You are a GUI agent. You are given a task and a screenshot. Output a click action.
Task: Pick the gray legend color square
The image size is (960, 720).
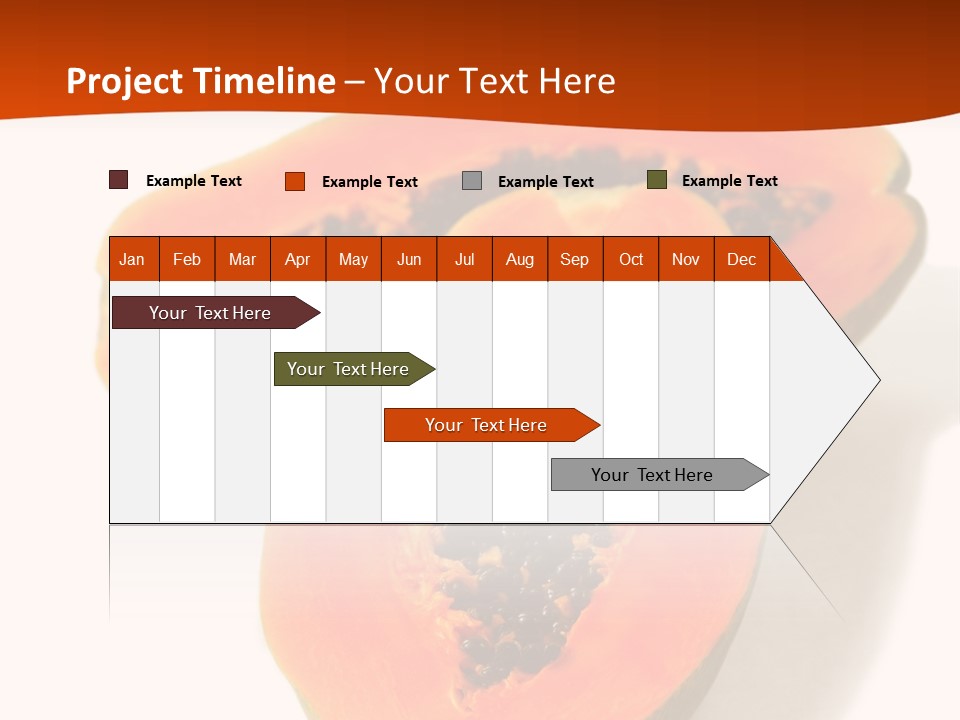coord(472,181)
